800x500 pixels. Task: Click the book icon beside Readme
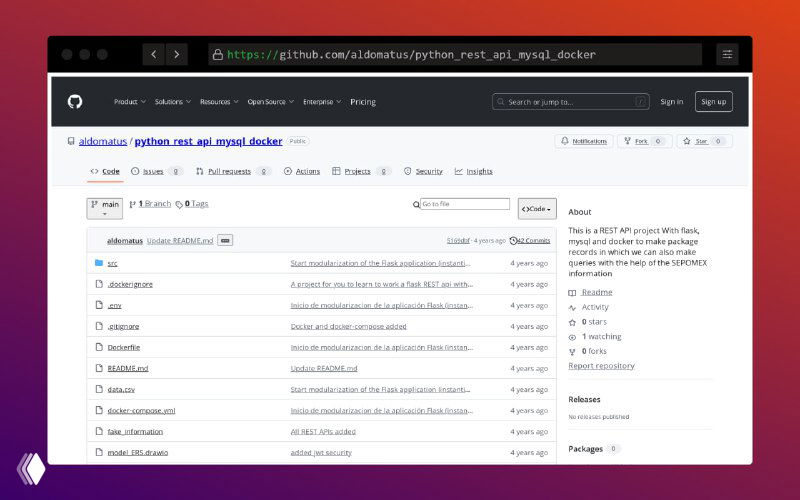click(572, 293)
